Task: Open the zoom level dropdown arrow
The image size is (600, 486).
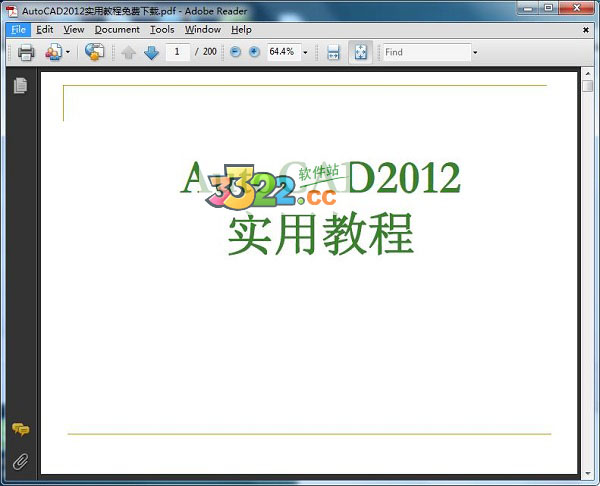Action: point(305,52)
